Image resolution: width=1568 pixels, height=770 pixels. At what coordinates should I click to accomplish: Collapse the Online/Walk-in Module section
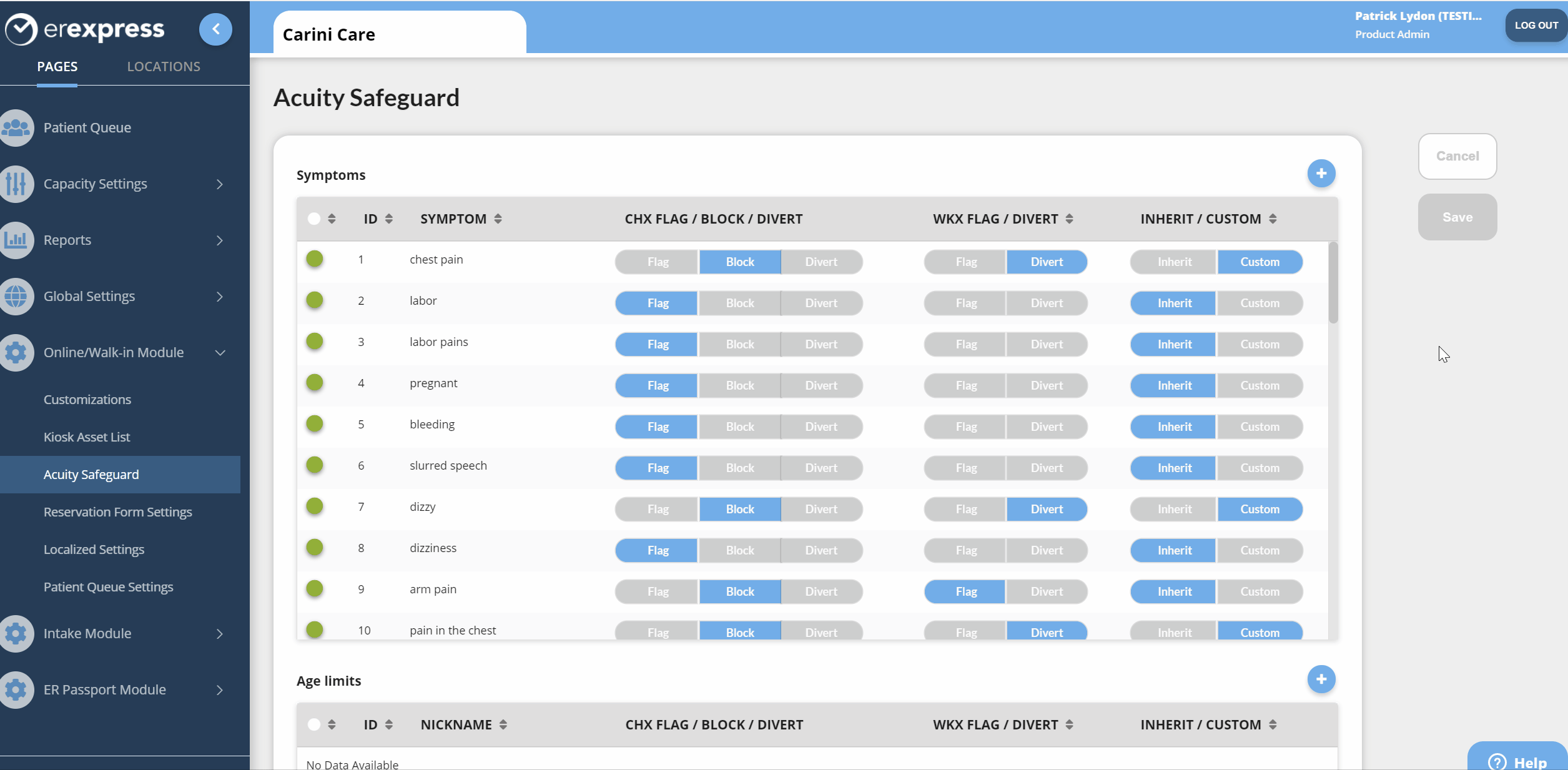(220, 353)
